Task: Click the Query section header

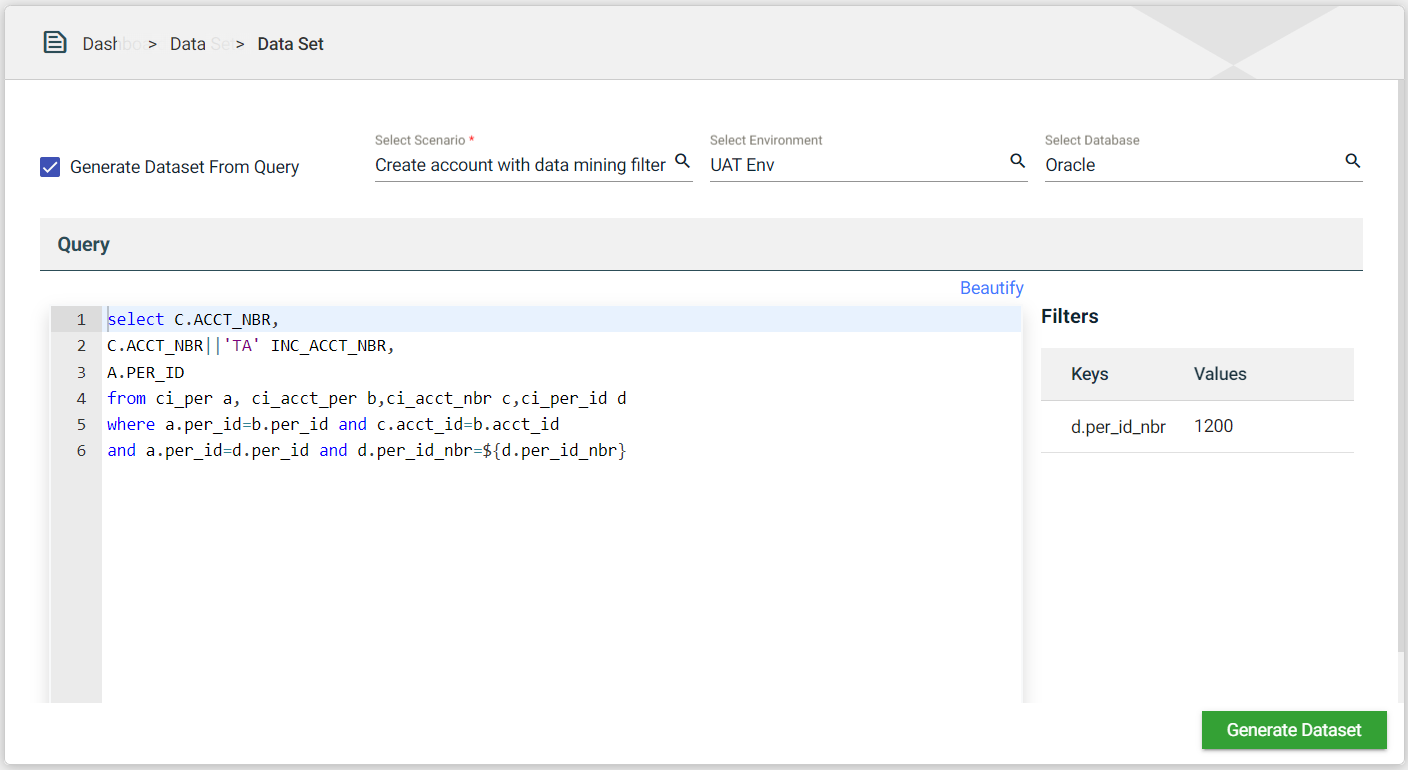Action: [x=84, y=245]
